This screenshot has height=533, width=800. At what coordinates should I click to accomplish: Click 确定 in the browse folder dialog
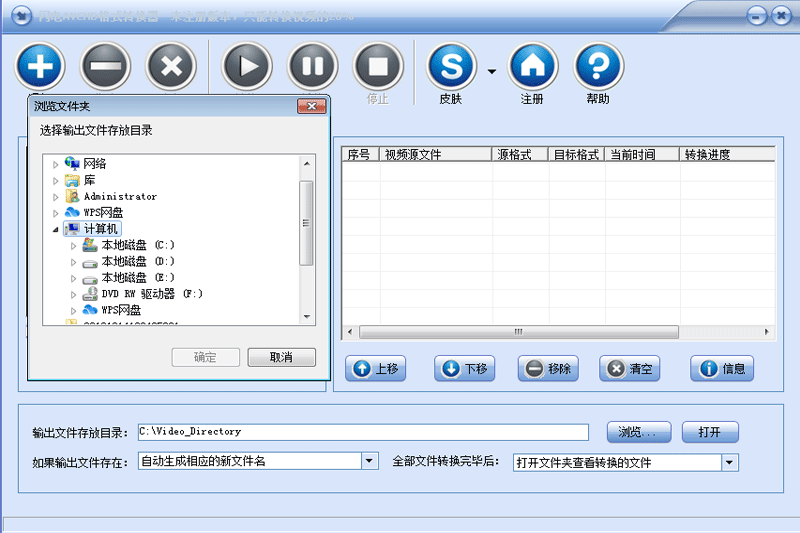point(206,357)
